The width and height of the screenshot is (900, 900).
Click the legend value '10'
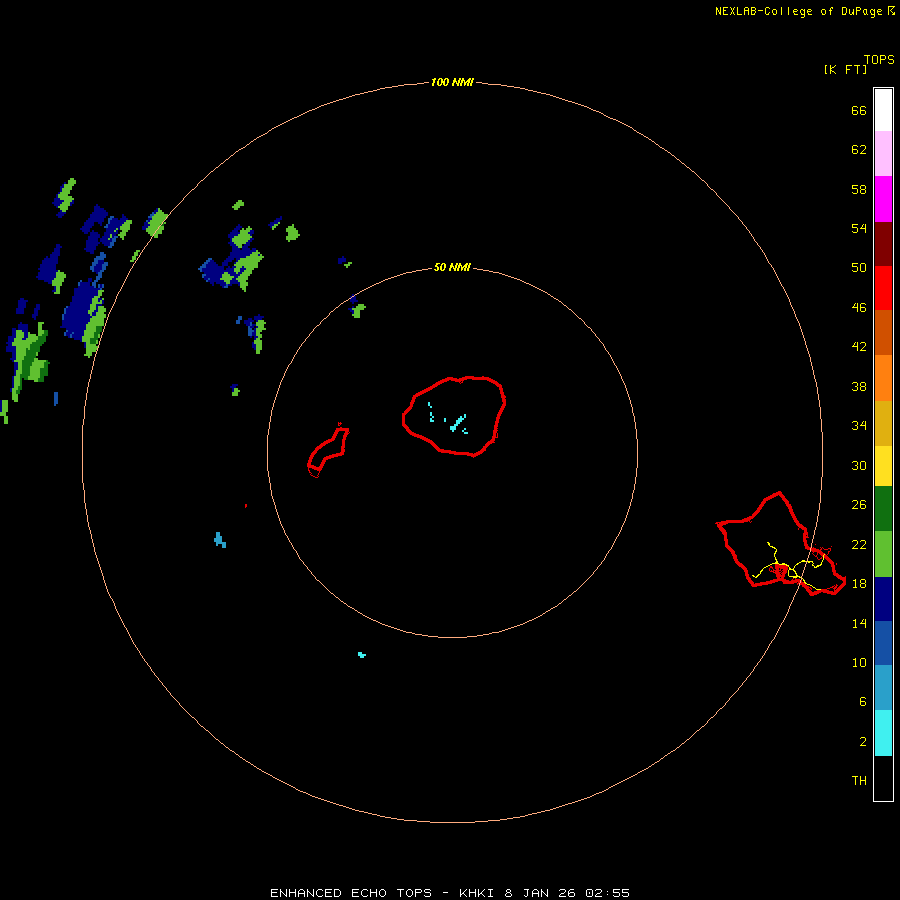[x=859, y=662]
